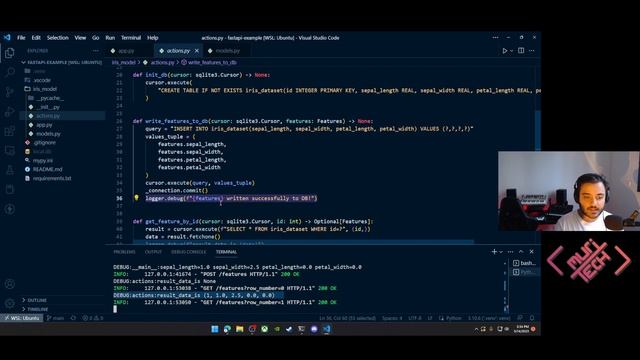This screenshot has width=640, height=360.
Task: Open the Testing flask view
Action: (x=9, y=170)
